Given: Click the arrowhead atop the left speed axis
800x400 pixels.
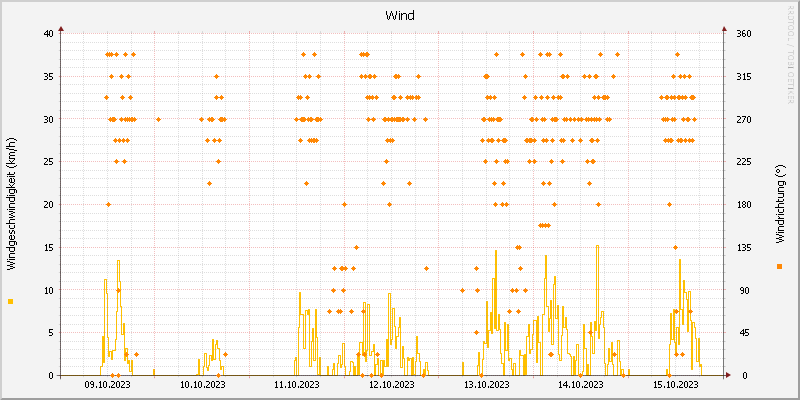Looking at the screenshot, I should pyautogui.click(x=61, y=29).
